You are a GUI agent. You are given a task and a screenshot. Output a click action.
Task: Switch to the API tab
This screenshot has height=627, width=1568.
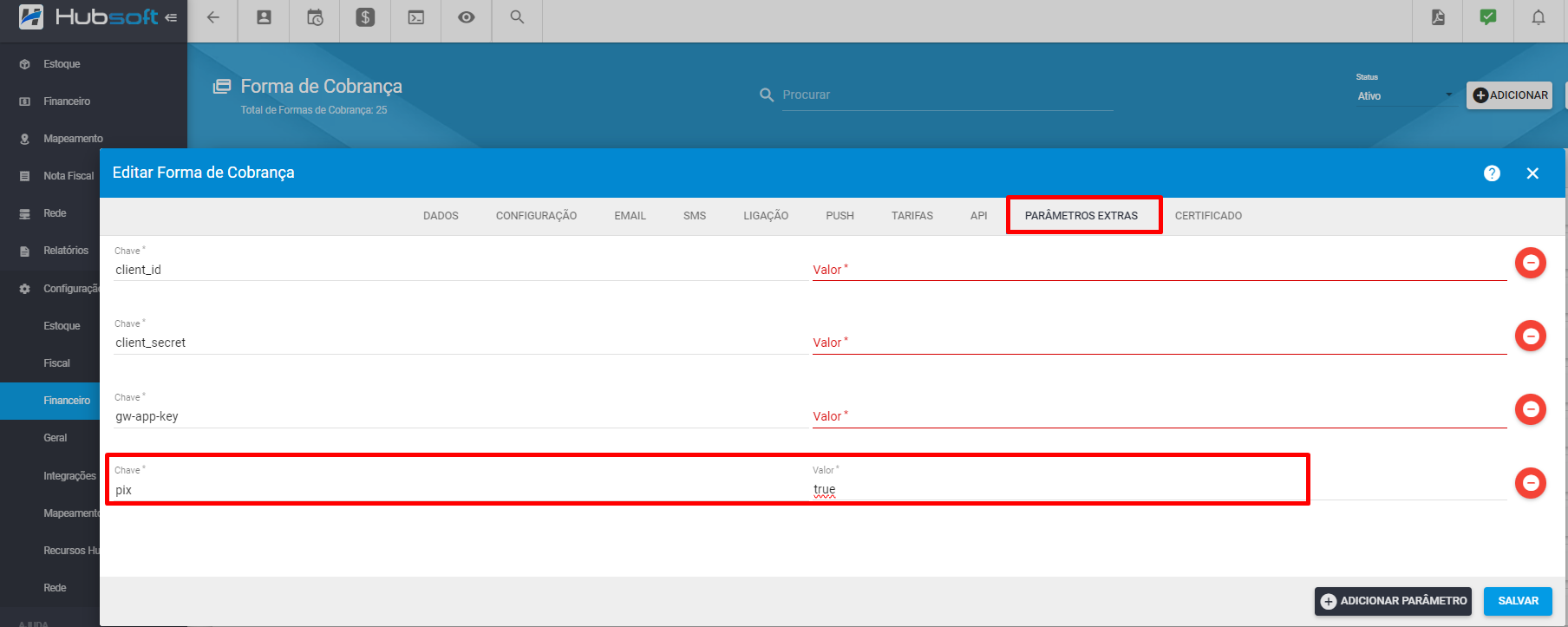click(978, 216)
